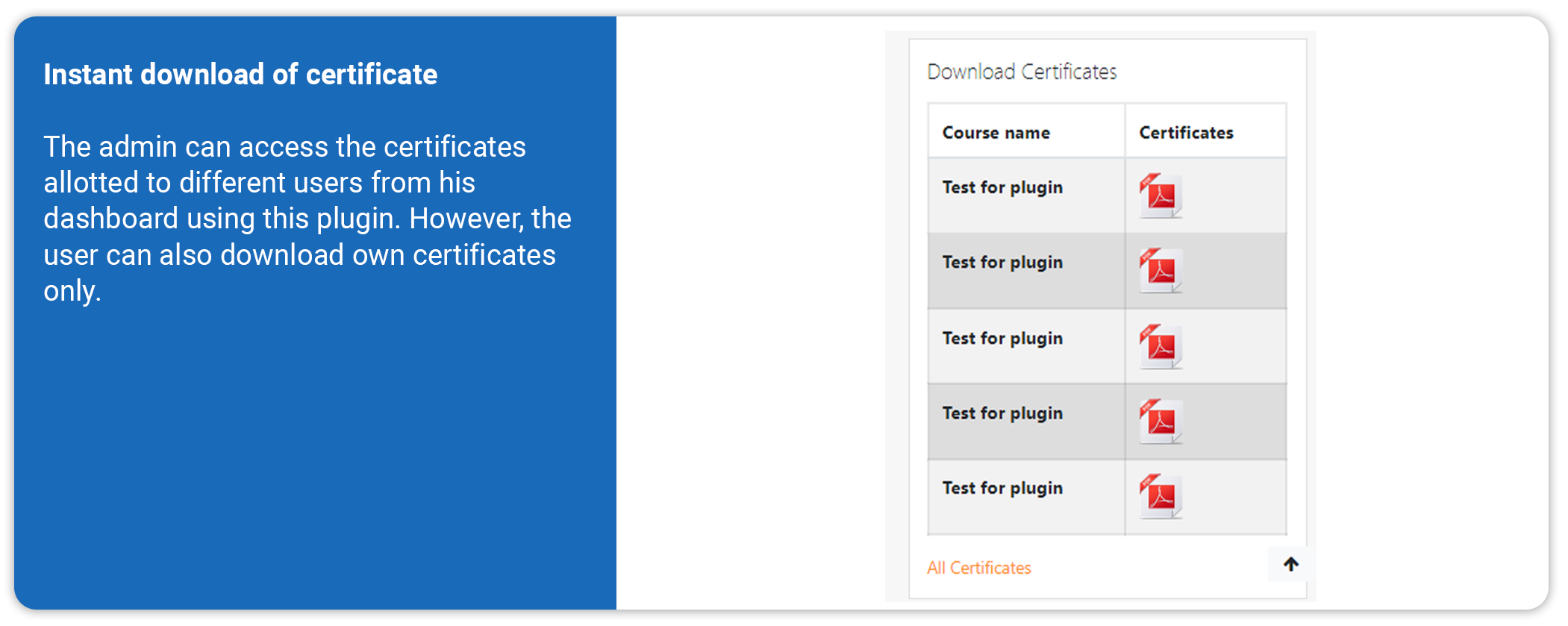Open the All Certificates link

click(x=978, y=568)
